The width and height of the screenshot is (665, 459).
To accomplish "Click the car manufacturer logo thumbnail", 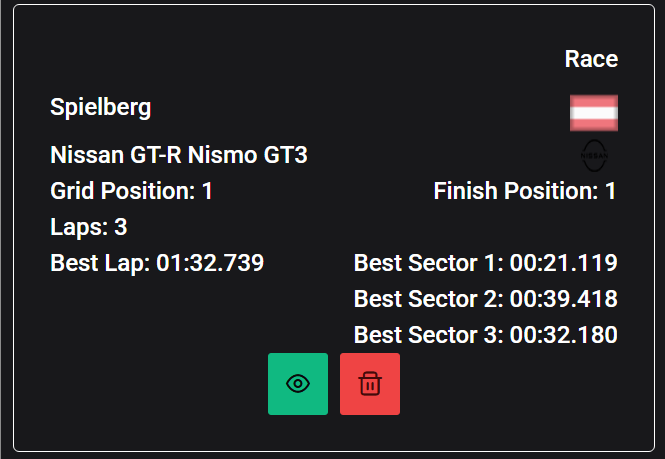I will pyautogui.click(x=594, y=156).
